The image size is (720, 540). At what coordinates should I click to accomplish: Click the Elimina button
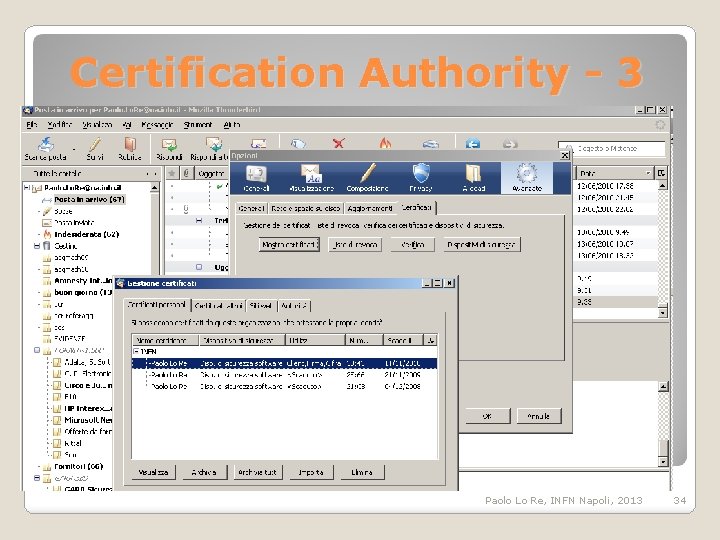362,472
